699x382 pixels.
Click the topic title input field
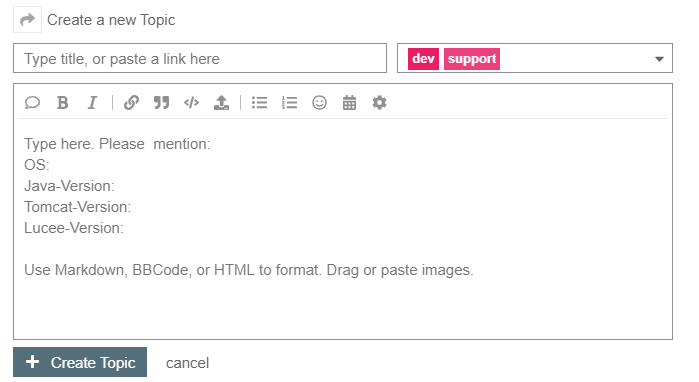tap(200, 58)
